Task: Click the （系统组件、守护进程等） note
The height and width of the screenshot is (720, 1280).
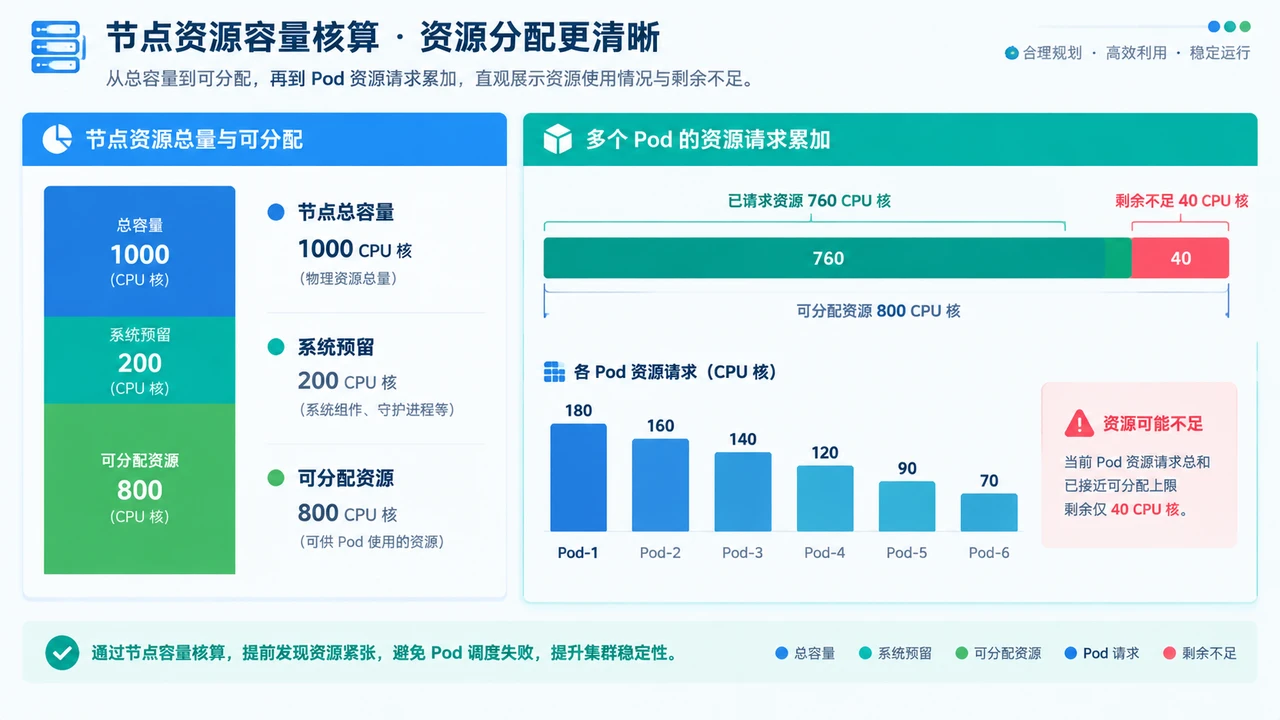Action: coord(377,410)
